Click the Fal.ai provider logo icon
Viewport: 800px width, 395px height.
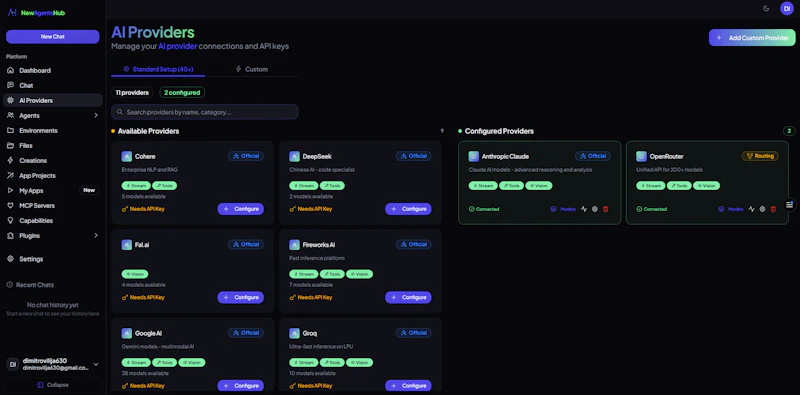pos(127,244)
